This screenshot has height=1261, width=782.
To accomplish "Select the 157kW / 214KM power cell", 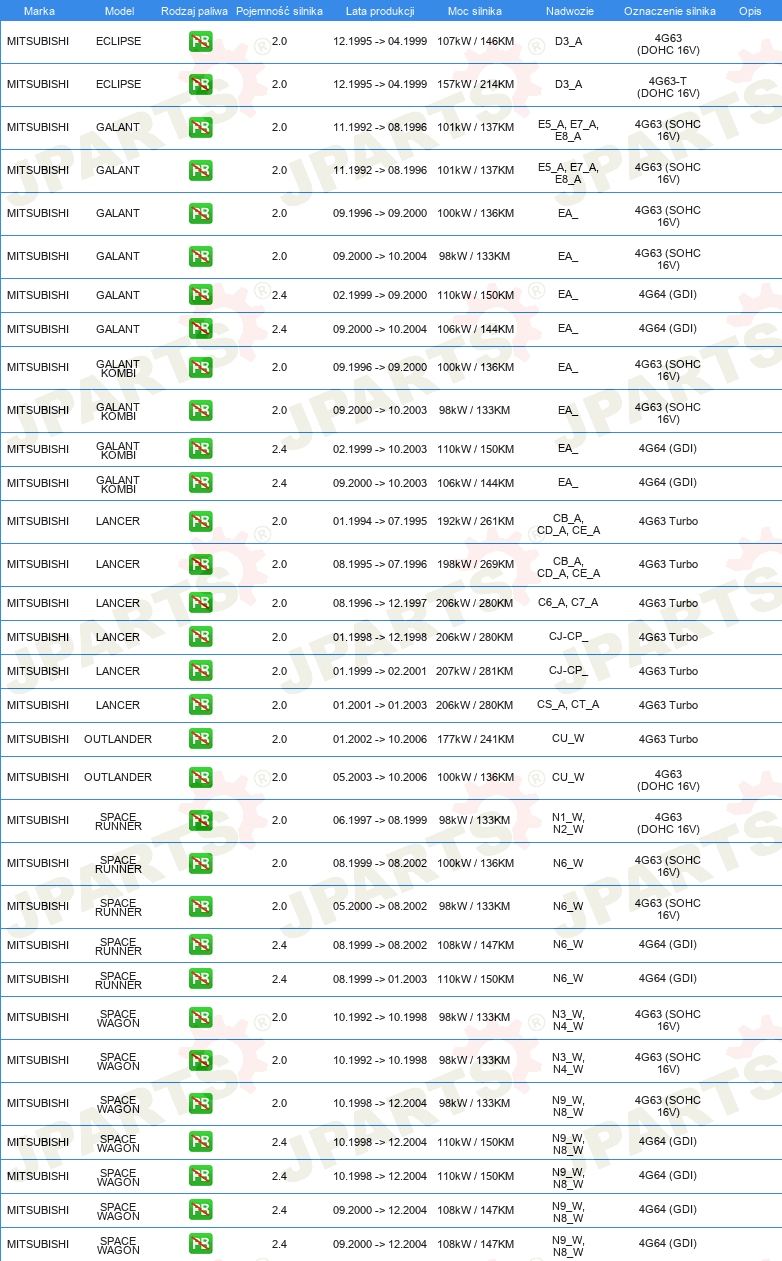I will click(x=476, y=85).
